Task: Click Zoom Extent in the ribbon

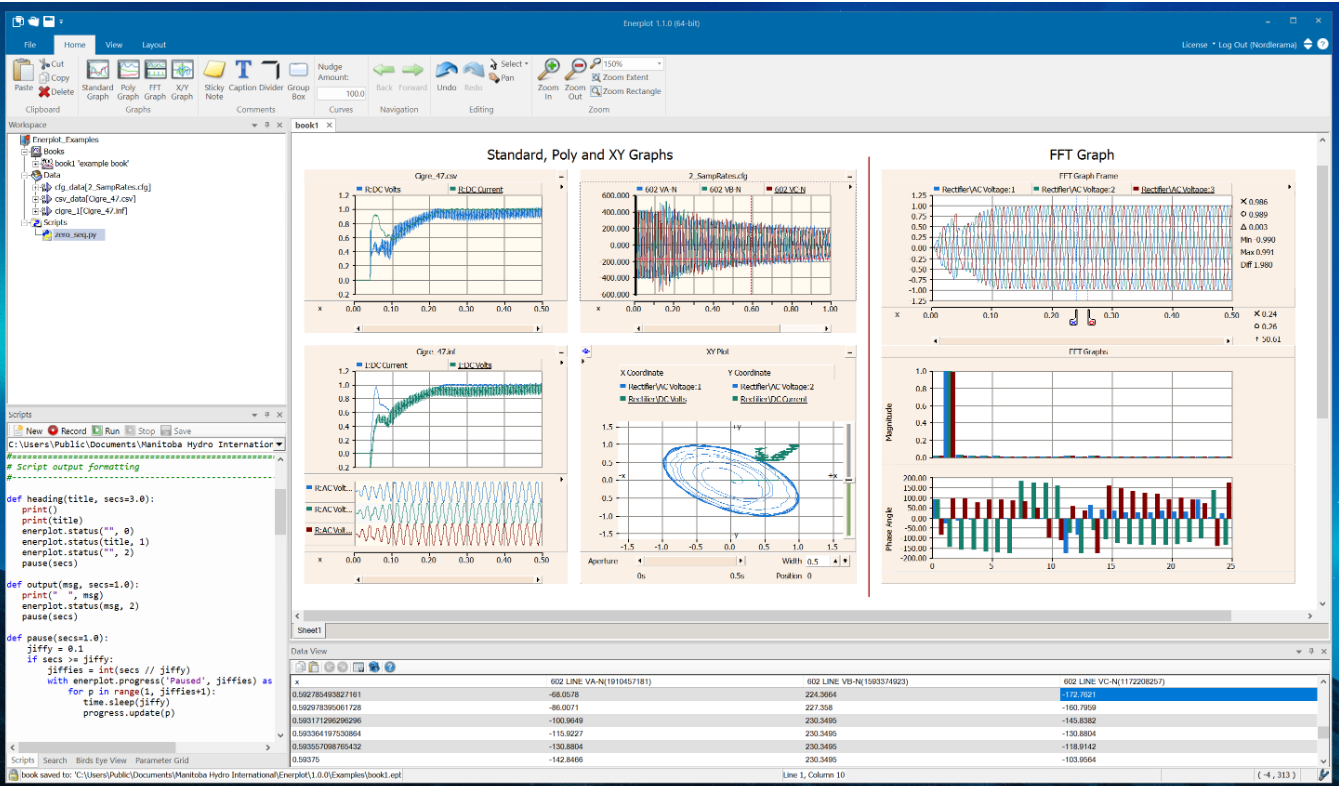Action: pos(620,77)
